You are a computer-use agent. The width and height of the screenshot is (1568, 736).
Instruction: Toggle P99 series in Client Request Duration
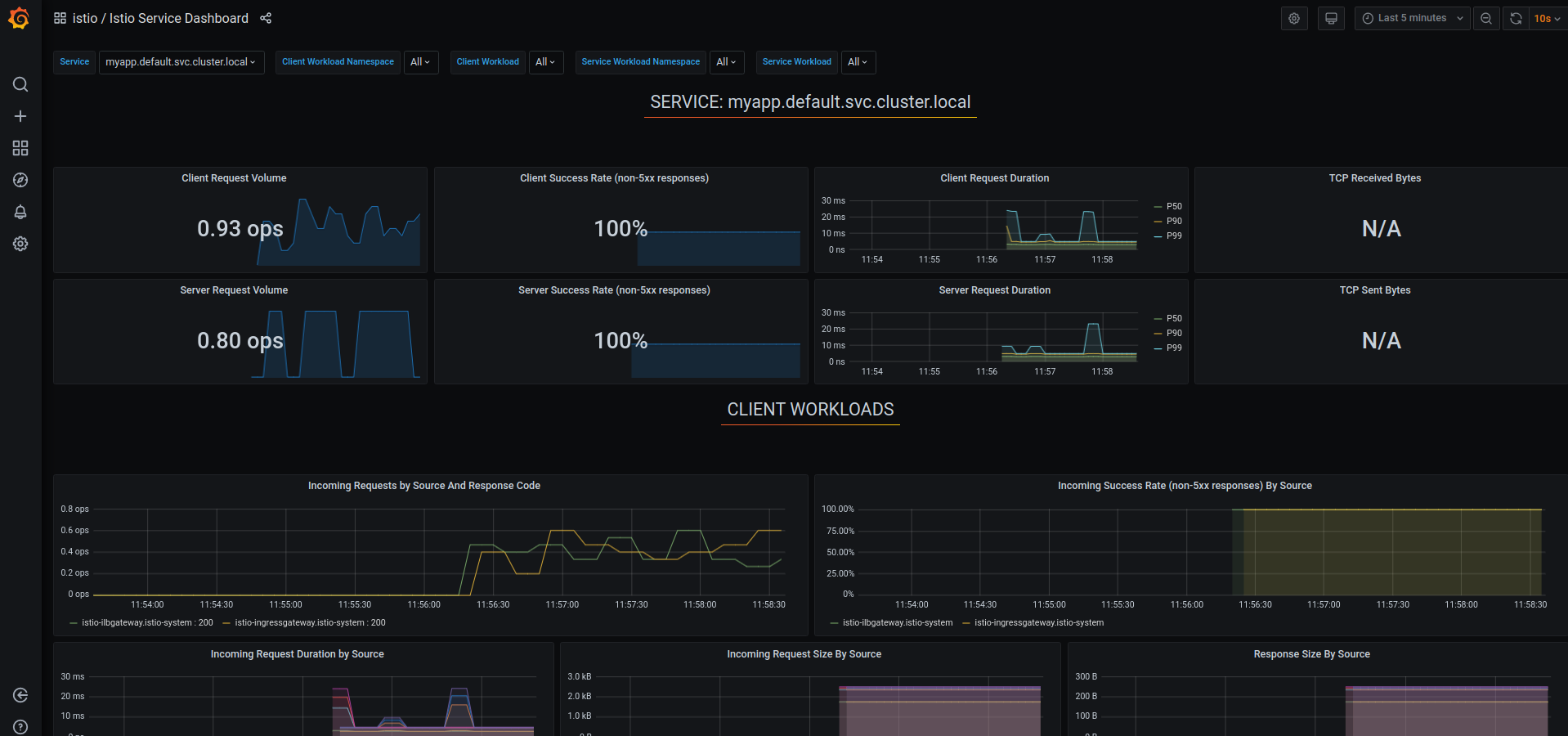click(x=1174, y=236)
